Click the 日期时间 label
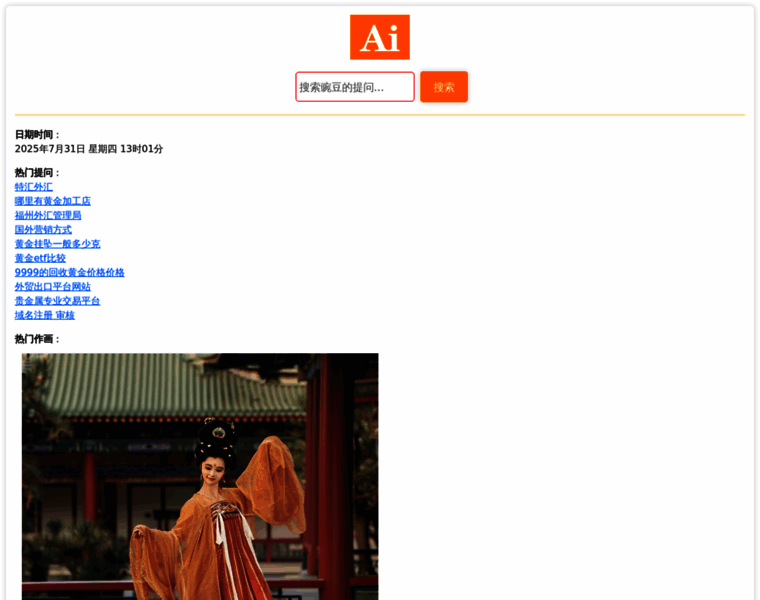 tap(38, 135)
